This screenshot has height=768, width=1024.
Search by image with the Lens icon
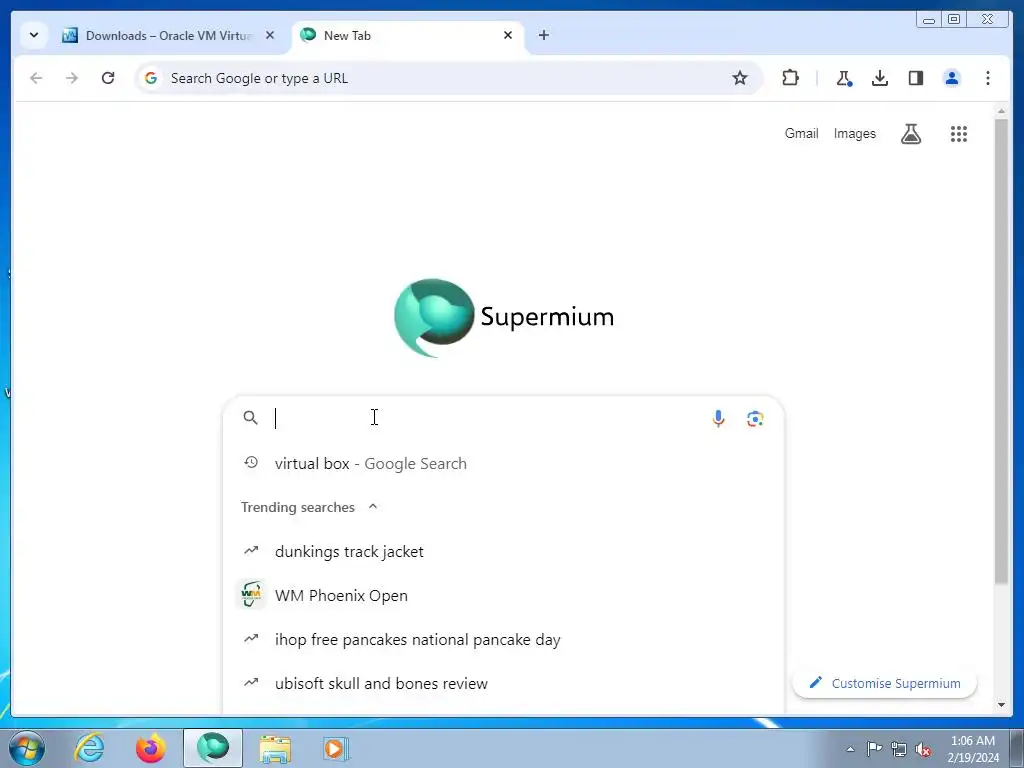click(755, 419)
